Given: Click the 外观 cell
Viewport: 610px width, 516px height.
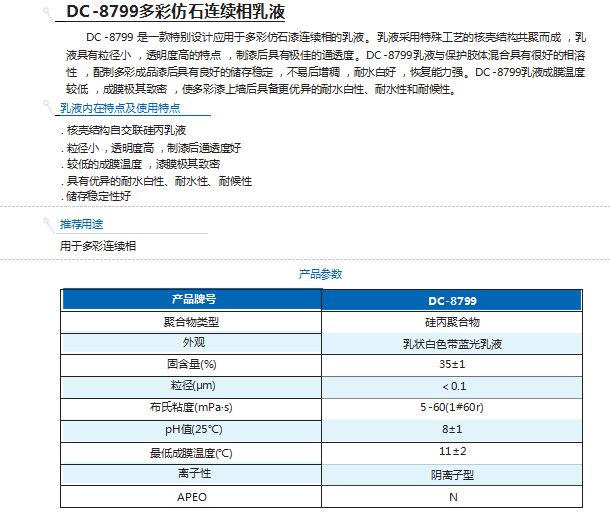Looking at the screenshot, I should 191,343.
